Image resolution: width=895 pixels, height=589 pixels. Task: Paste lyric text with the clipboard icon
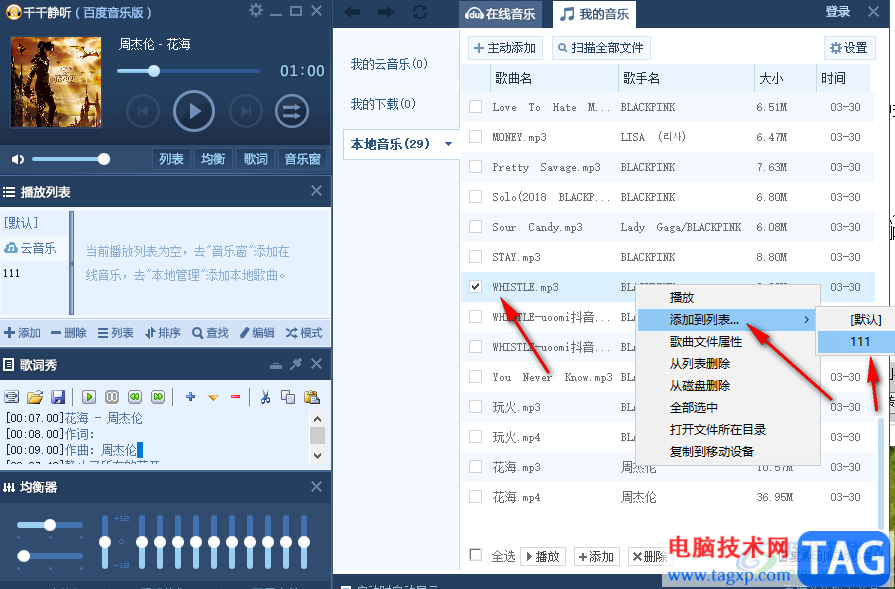[x=312, y=397]
